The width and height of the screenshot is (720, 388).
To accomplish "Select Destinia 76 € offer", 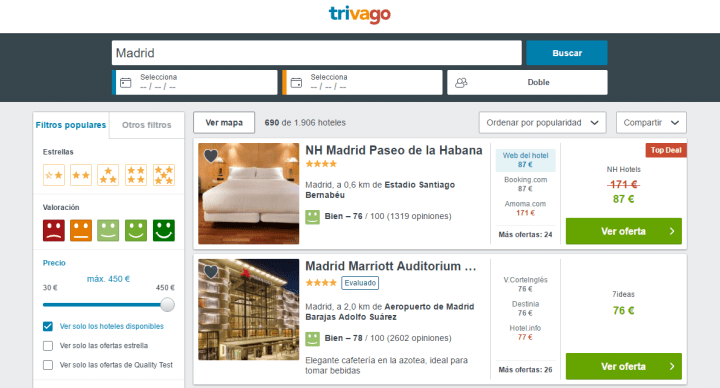I will 525,309.
